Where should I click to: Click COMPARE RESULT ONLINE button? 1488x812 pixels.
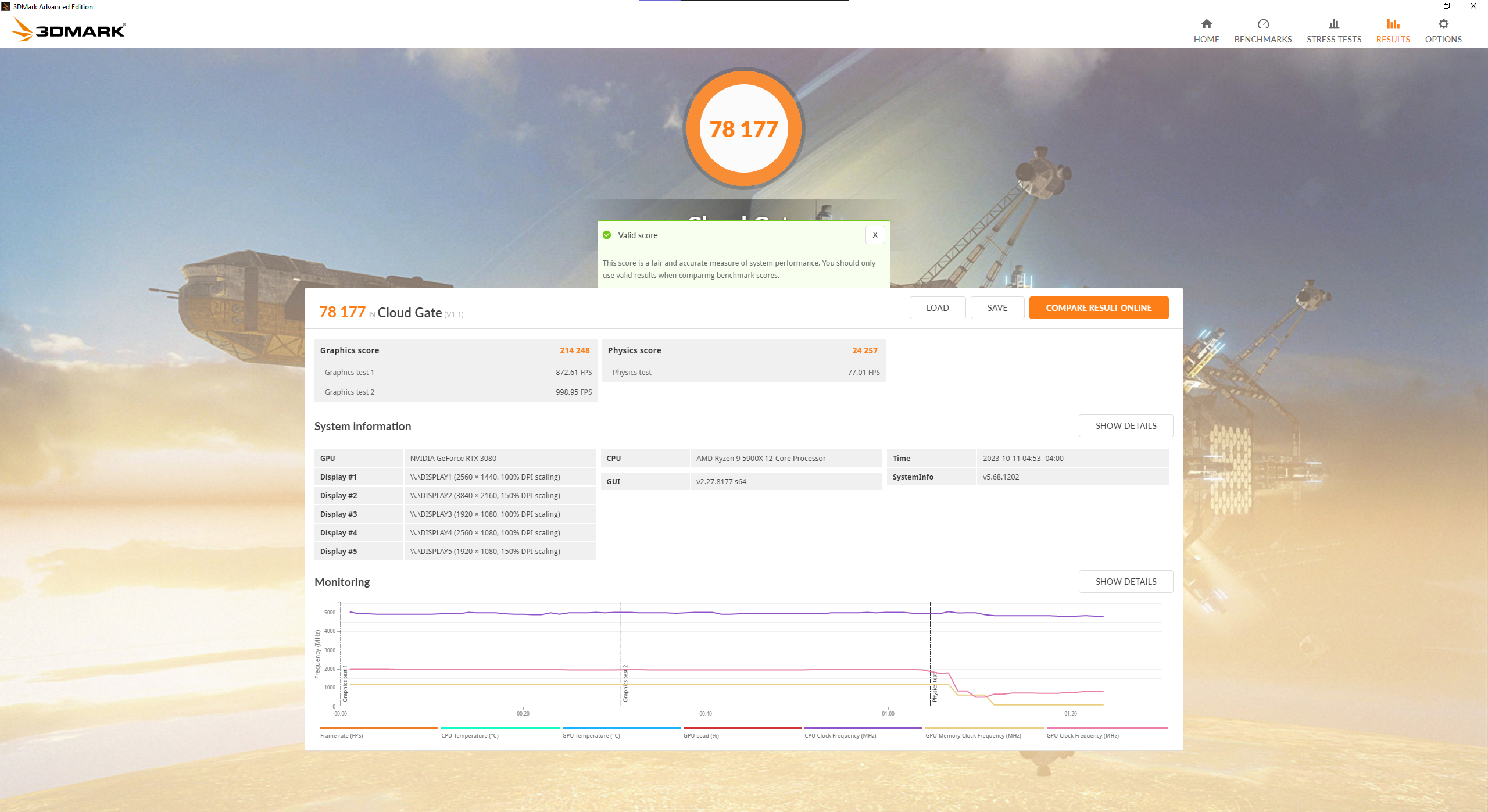pyautogui.click(x=1099, y=308)
